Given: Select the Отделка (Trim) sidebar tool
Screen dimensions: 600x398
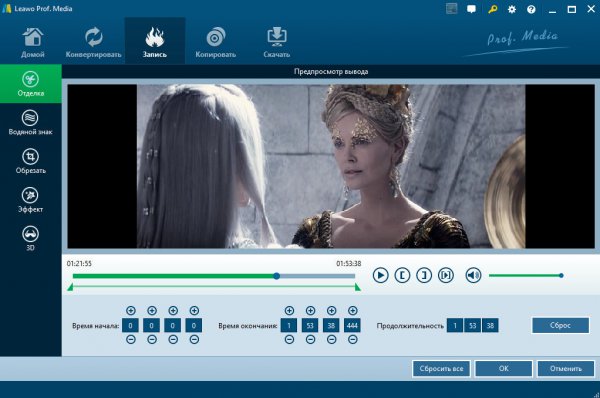Looking at the screenshot, I should pos(31,84).
